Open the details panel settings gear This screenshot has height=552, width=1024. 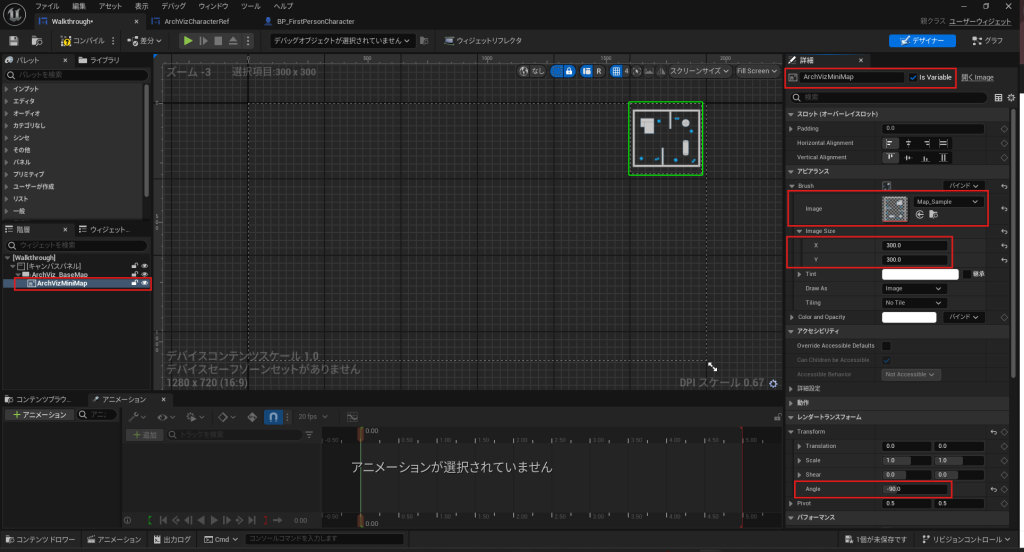click(x=1011, y=97)
